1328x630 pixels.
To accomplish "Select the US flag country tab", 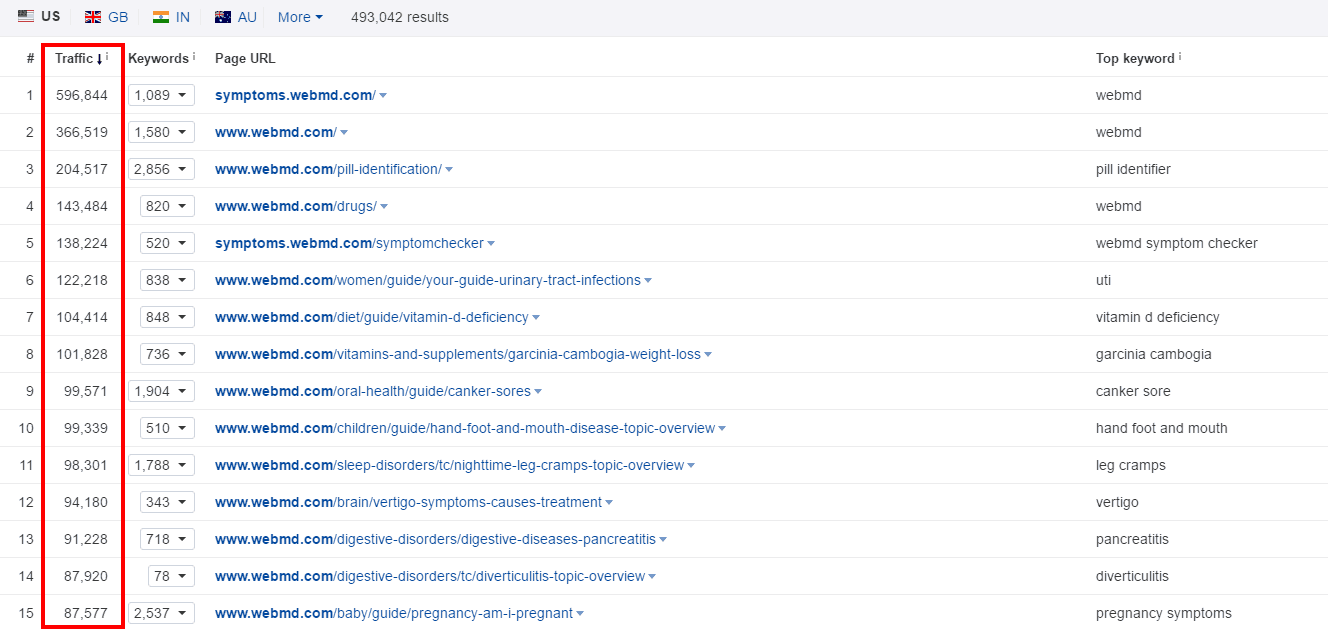I will tap(39, 17).
